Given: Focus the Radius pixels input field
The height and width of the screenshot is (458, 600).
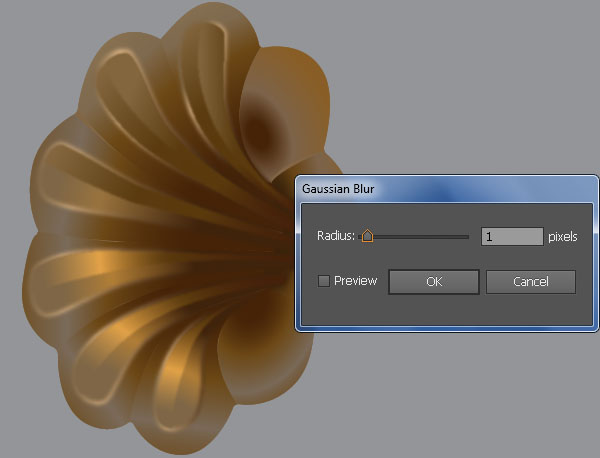Looking at the screenshot, I should (512, 236).
